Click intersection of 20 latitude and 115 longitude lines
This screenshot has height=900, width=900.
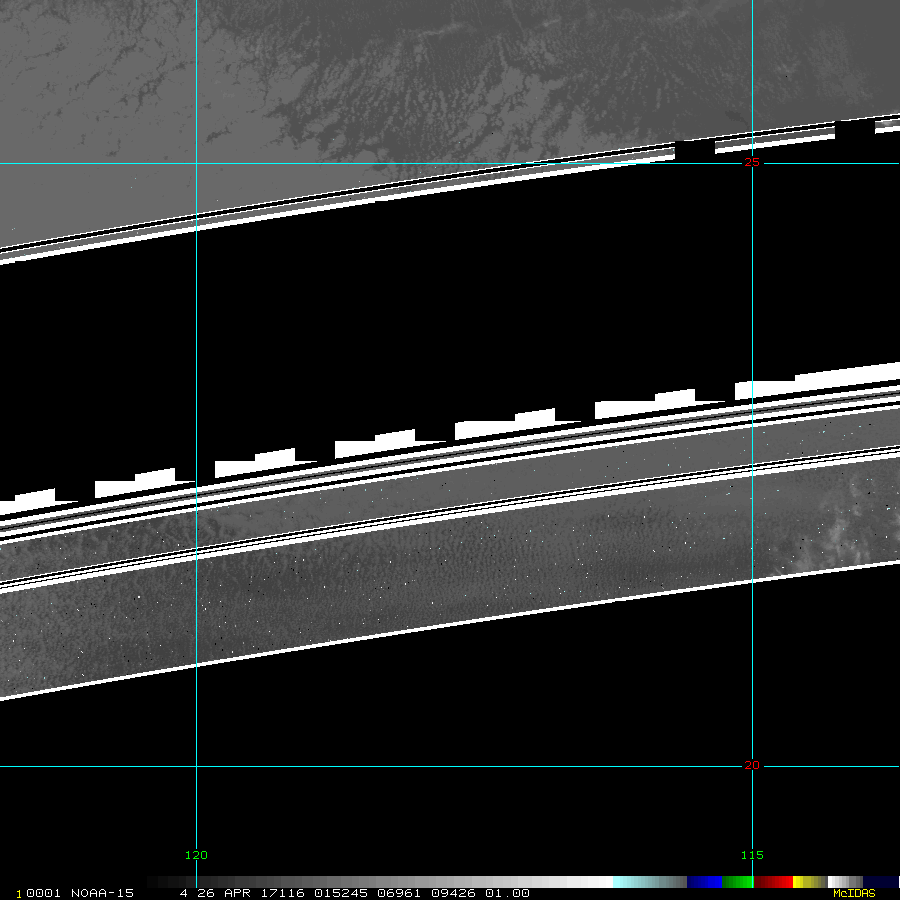[752, 767]
